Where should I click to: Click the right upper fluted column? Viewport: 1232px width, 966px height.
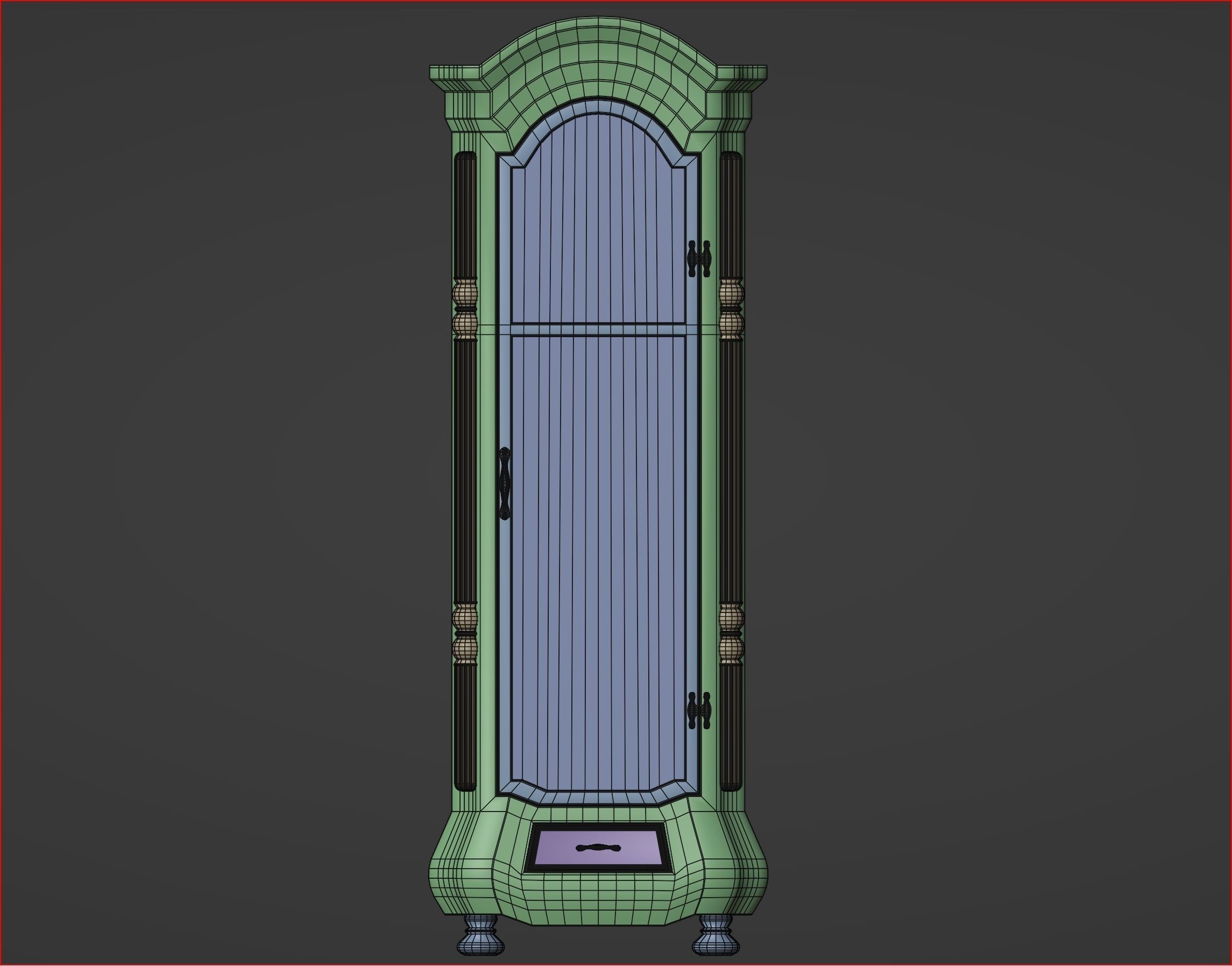click(x=731, y=215)
